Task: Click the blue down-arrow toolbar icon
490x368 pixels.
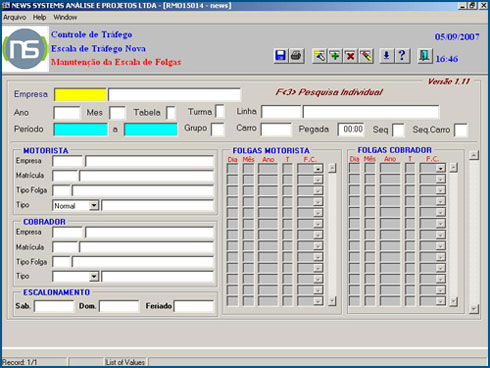Action: [386, 56]
